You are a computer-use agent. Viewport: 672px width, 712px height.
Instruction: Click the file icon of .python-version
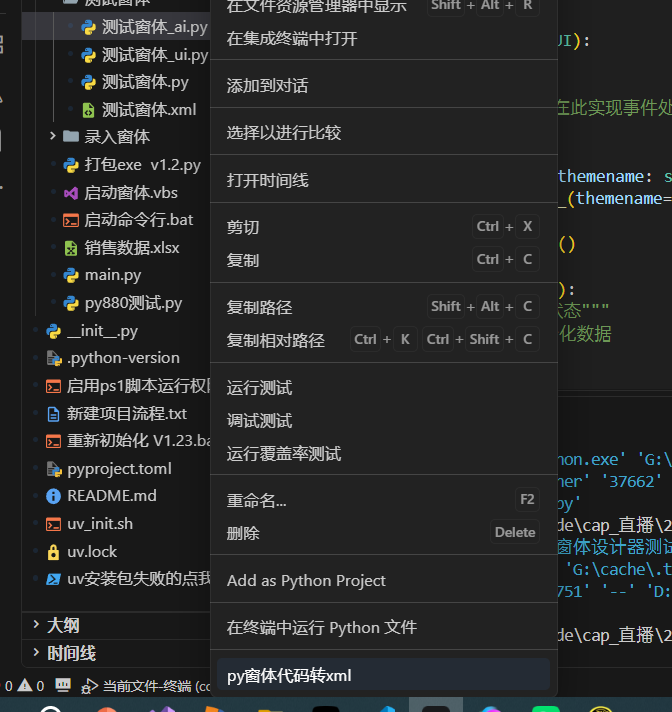click(x=54, y=359)
